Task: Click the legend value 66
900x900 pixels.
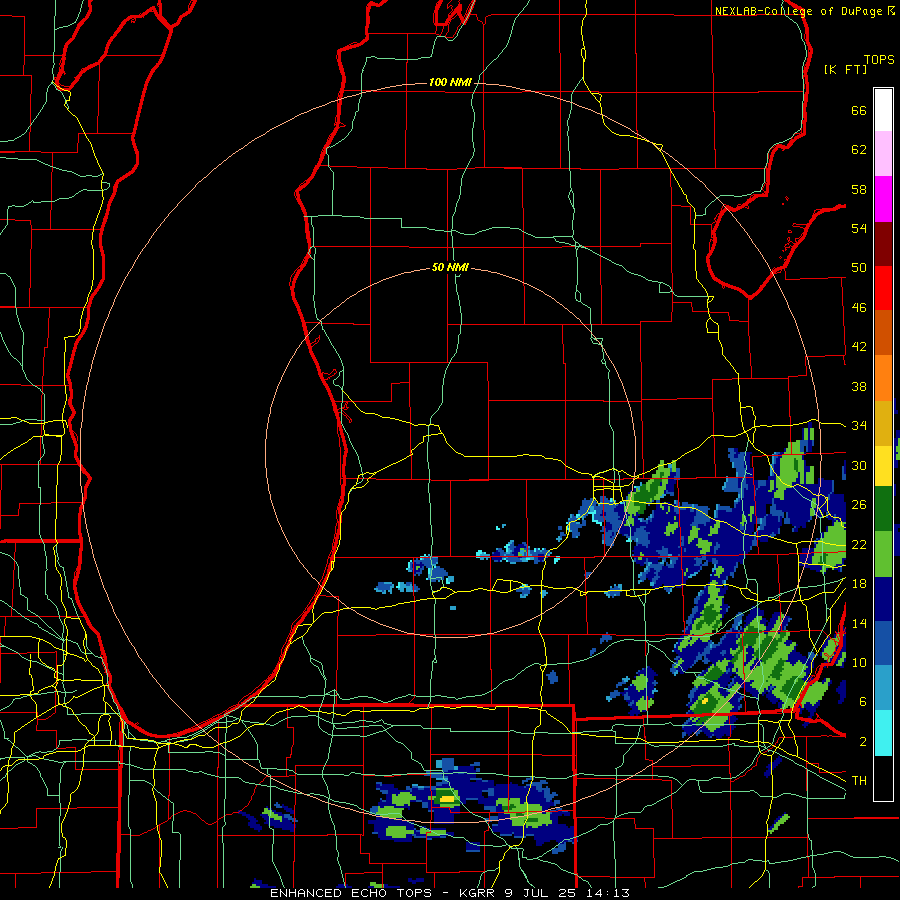Action: click(859, 110)
